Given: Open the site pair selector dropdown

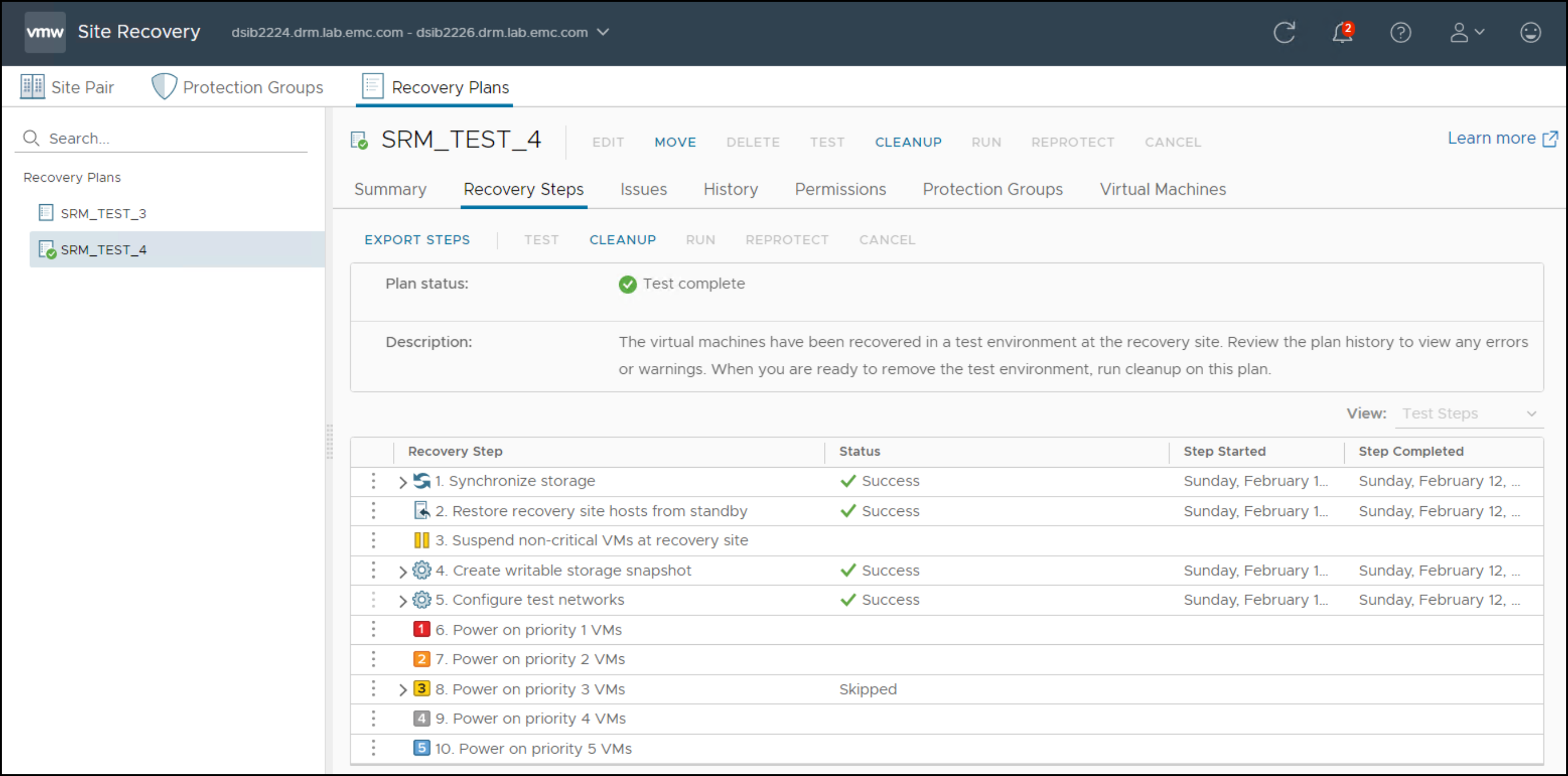Looking at the screenshot, I should pos(420,32).
